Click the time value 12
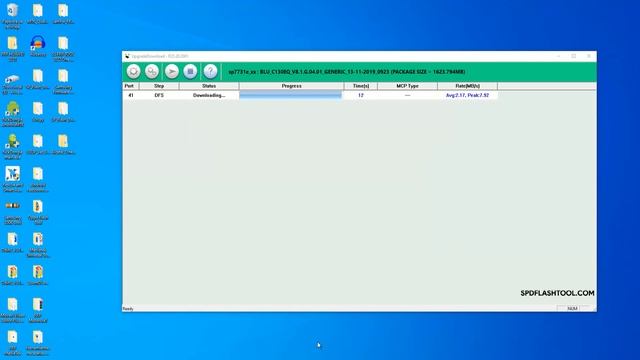The width and height of the screenshot is (640, 360). [x=361, y=95]
